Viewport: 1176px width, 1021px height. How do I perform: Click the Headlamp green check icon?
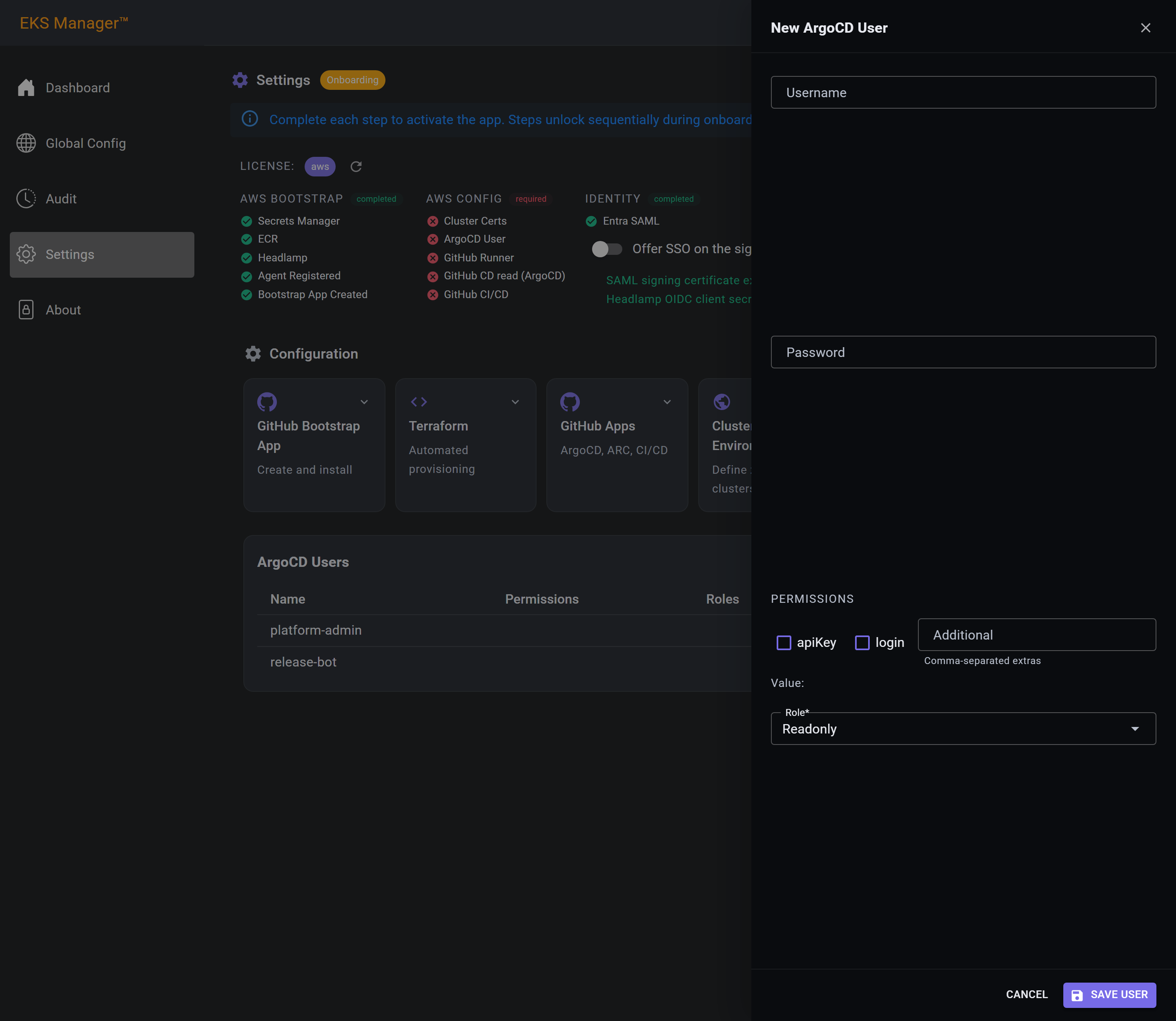point(247,258)
